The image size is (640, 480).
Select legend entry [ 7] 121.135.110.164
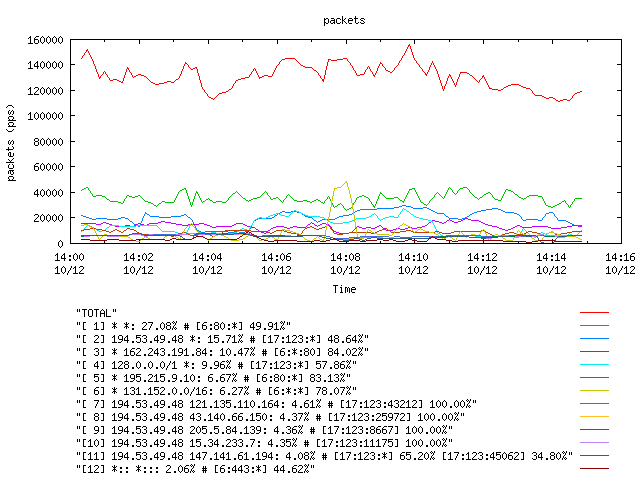tap(276, 404)
